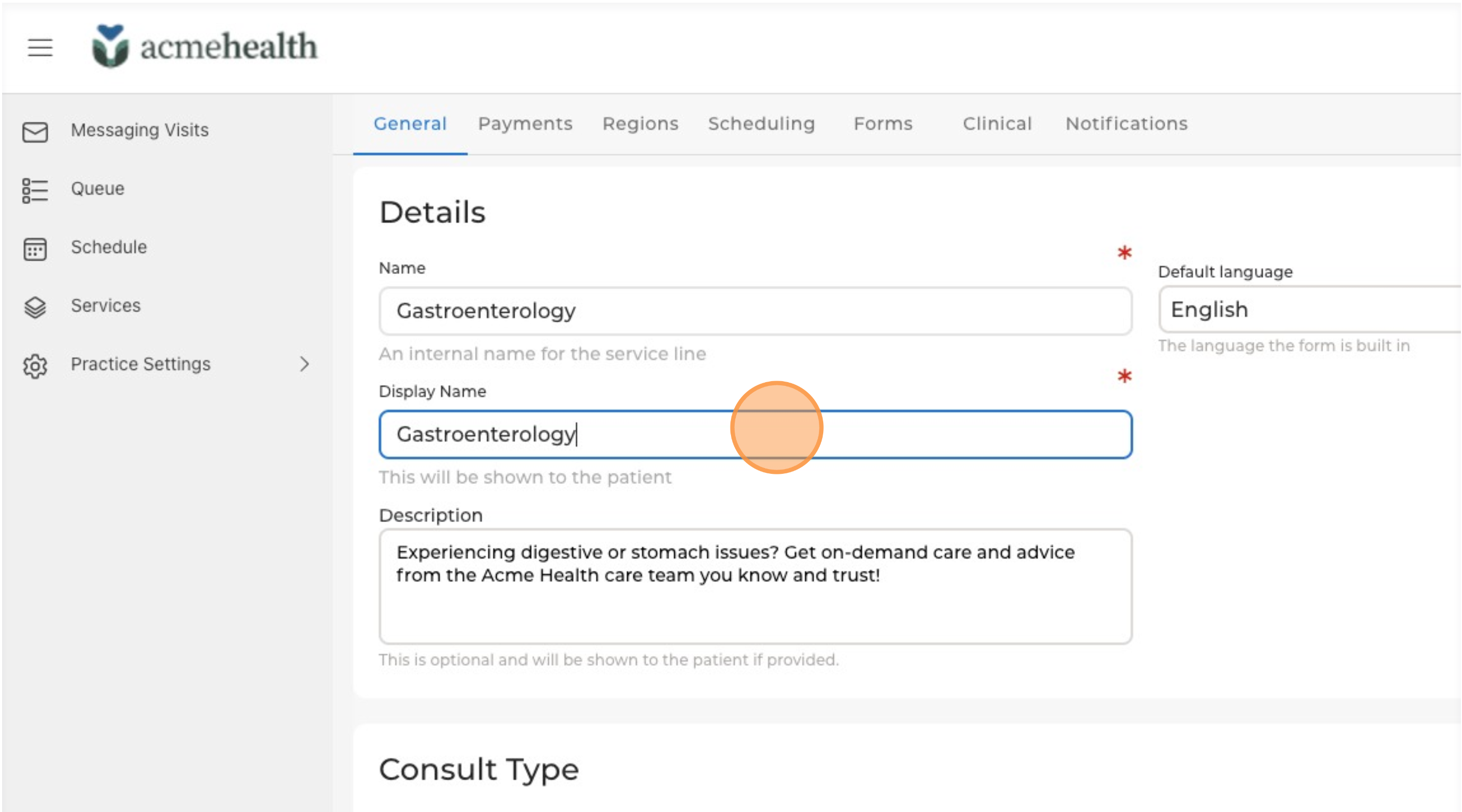1462x812 pixels.
Task: Switch to the Scheduling tab
Action: (x=761, y=123)
